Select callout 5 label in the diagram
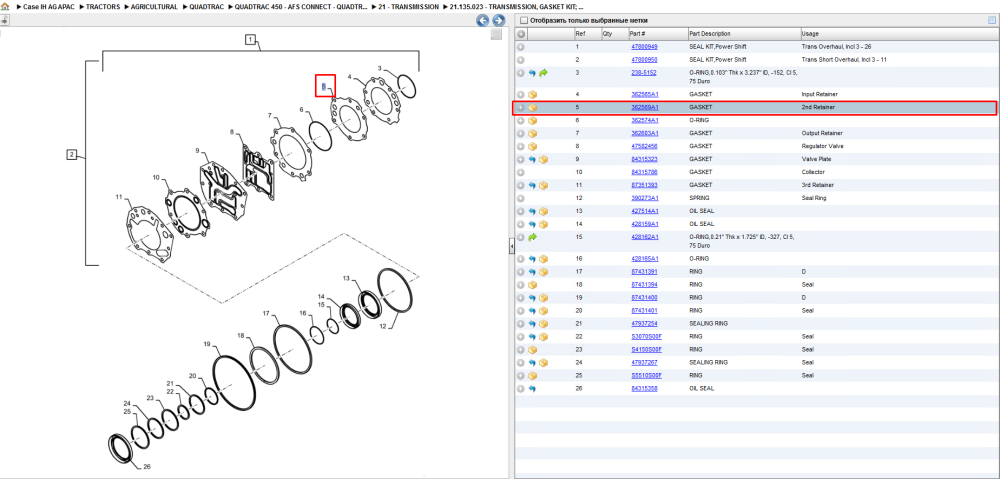Screen dimensions: 1000x479 [324, 87]
